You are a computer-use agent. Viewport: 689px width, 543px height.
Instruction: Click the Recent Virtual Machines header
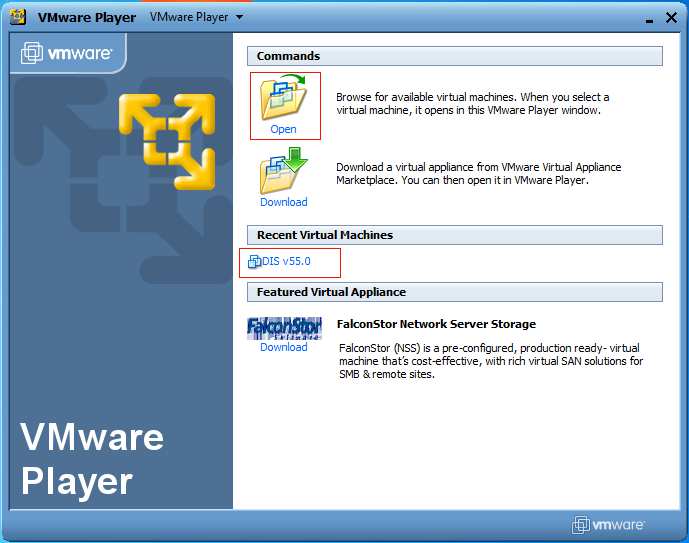455,235
